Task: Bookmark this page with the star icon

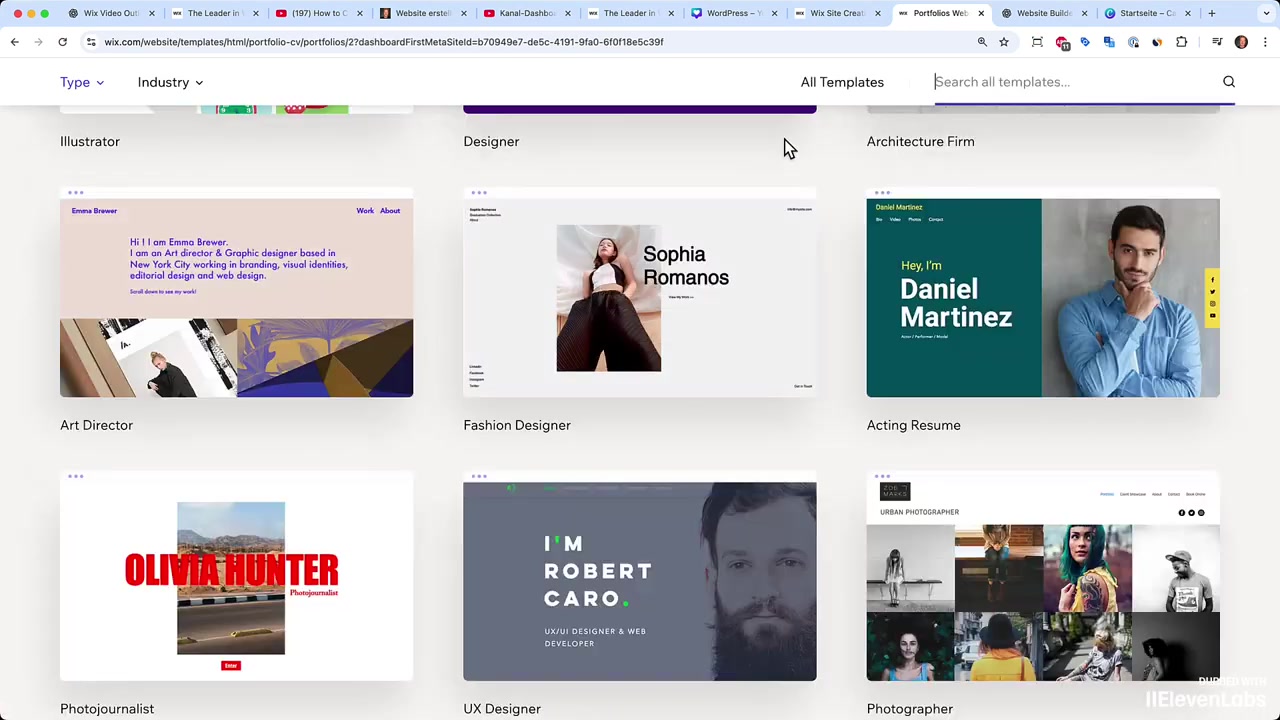Action: (1004, 42)
